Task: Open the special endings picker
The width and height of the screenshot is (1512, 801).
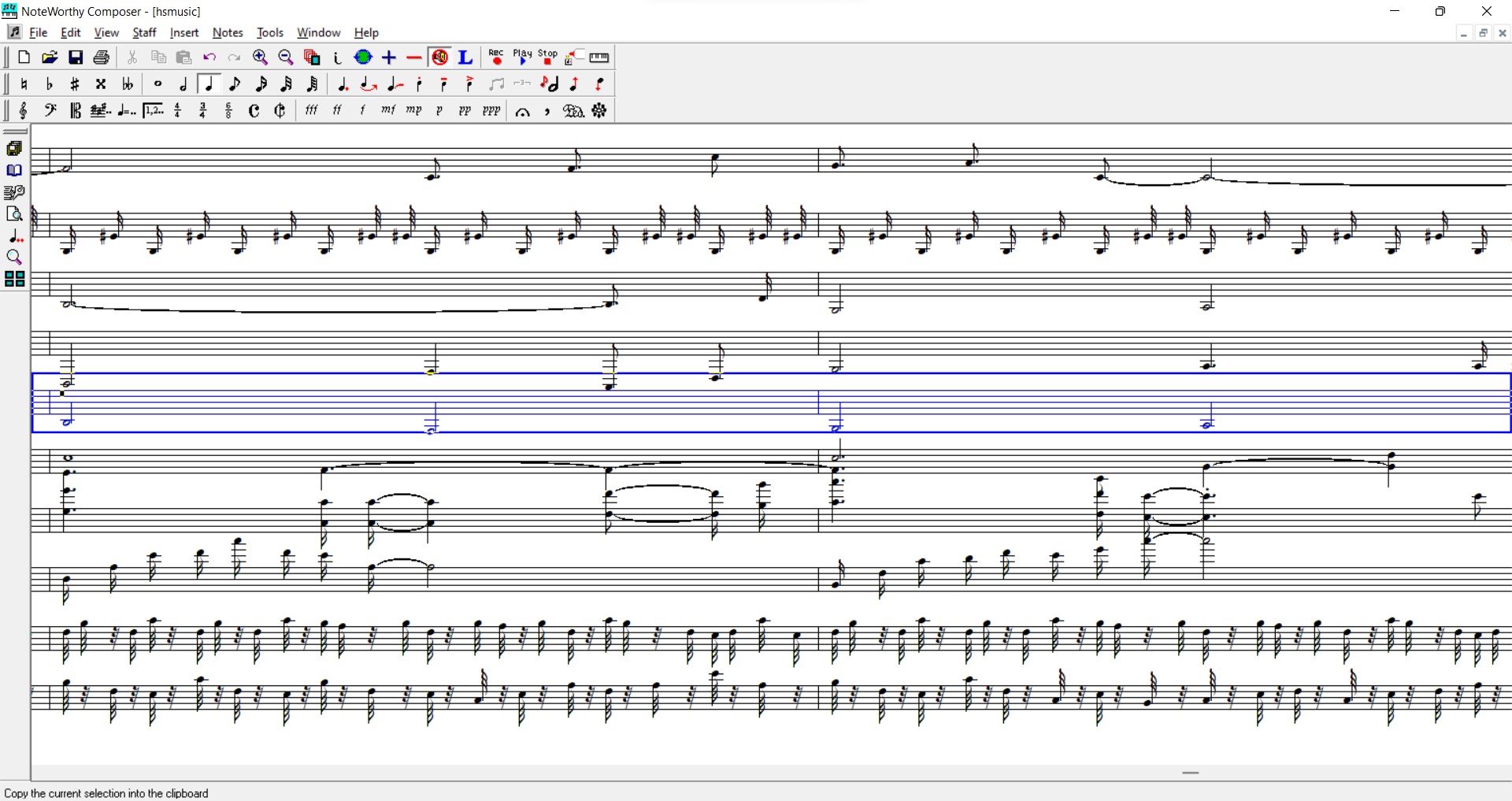Action: [153, 111]
